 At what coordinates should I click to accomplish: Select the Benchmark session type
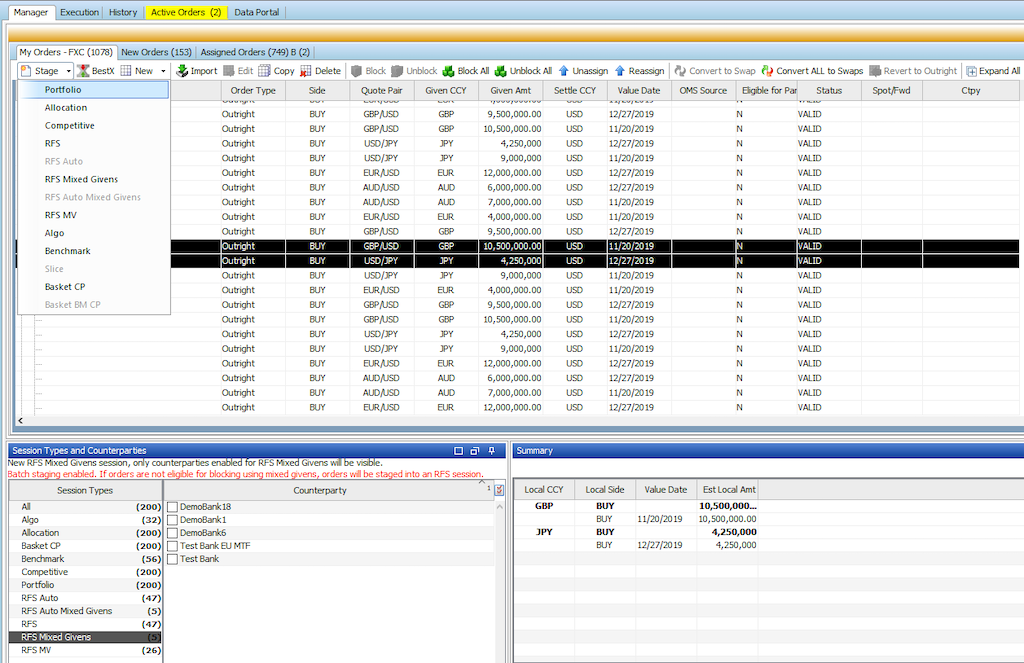pos(43,559)
